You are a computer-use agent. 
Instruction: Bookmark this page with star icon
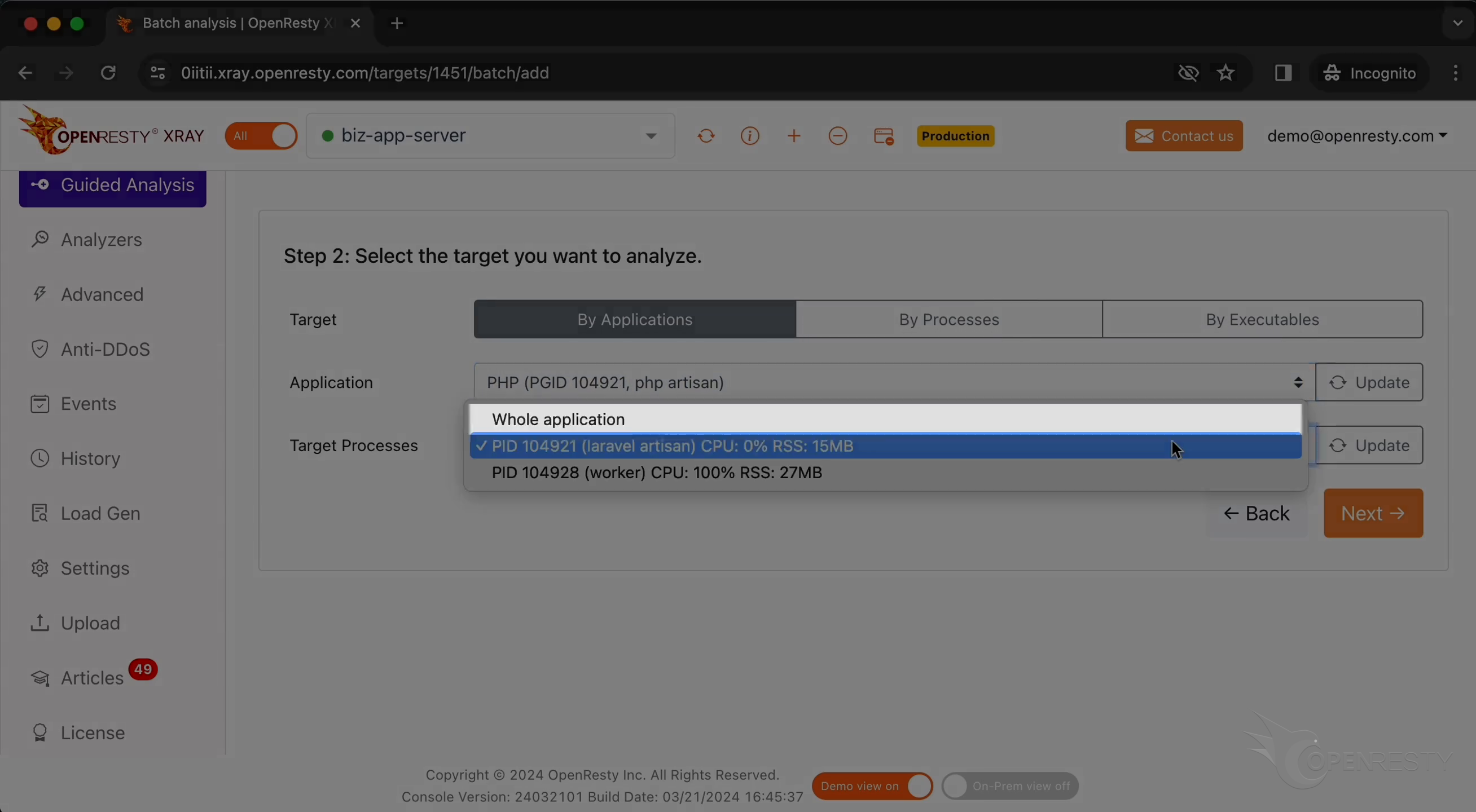pyautogui.click(x=1225, y=73)
